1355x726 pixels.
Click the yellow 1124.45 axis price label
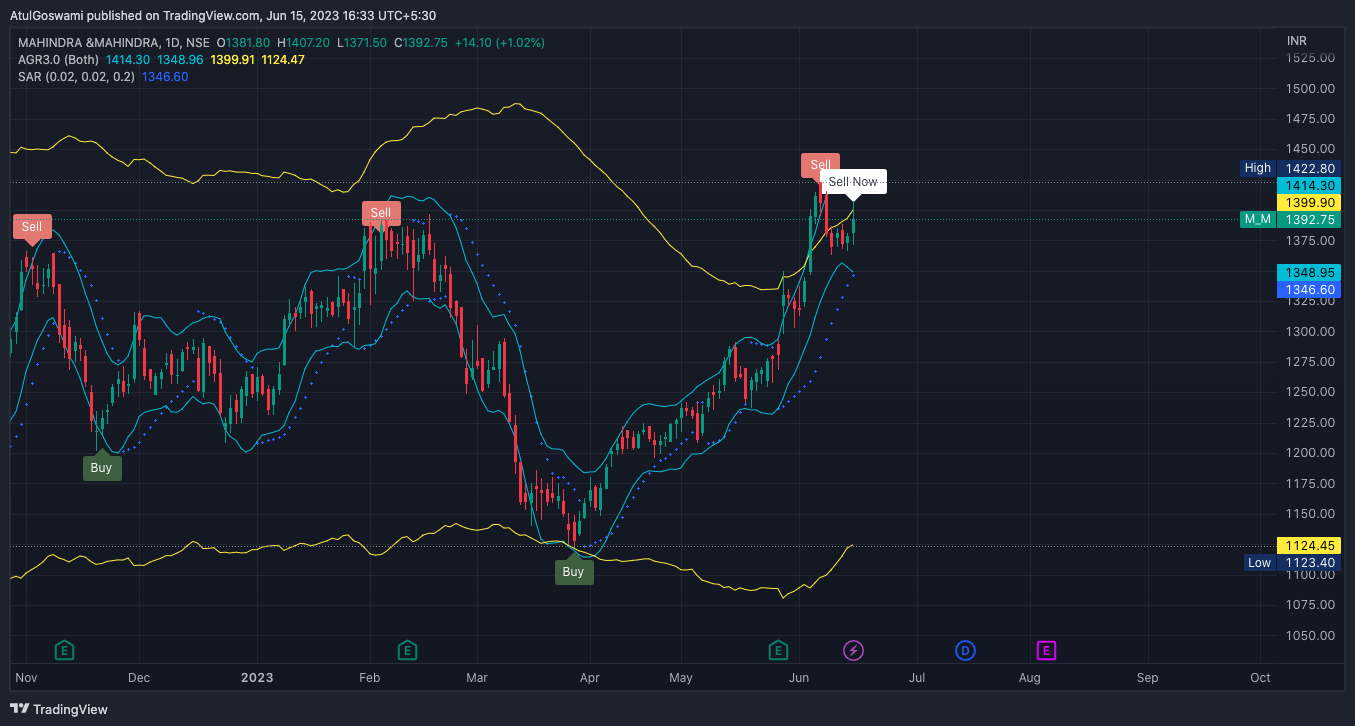click(x=1310, y=546)
